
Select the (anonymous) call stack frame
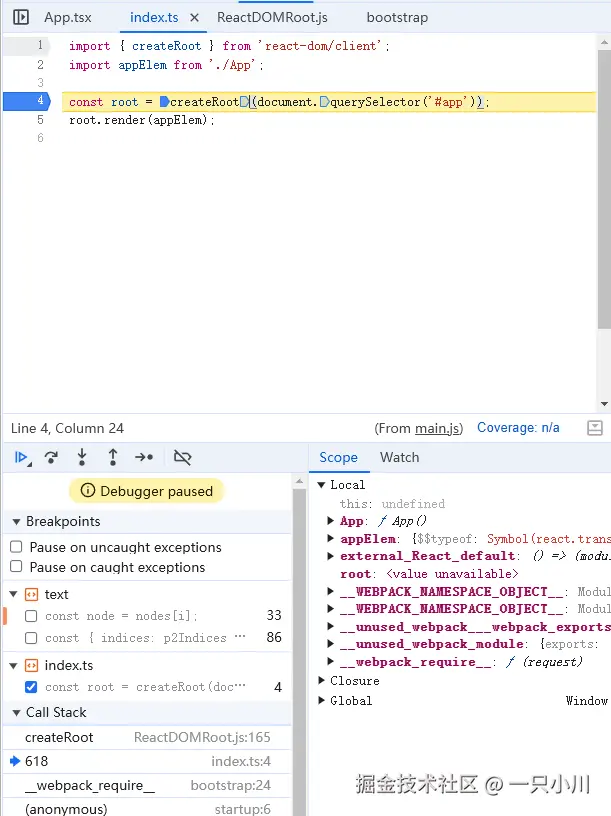point(147,808)
